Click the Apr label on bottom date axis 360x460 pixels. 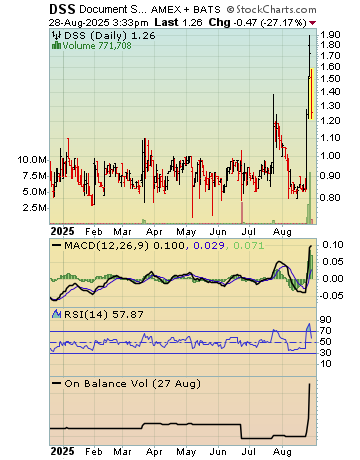click(x=154, y=452)
